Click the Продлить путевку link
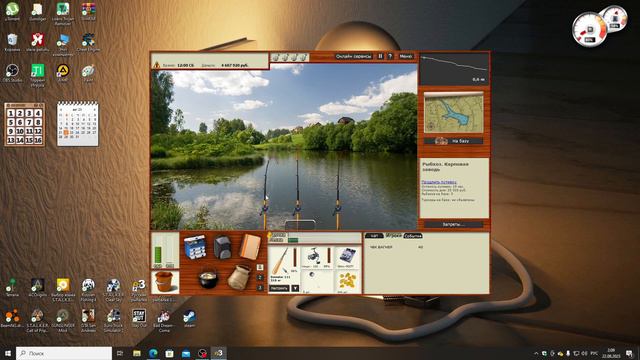The image size is (640, 360). [439, 182]
